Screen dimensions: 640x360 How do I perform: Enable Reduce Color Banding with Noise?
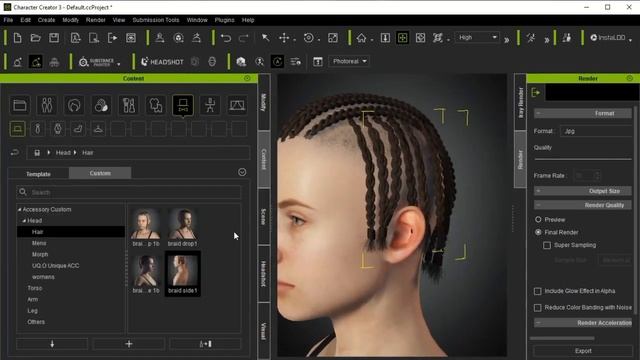[x=538, y=307]
